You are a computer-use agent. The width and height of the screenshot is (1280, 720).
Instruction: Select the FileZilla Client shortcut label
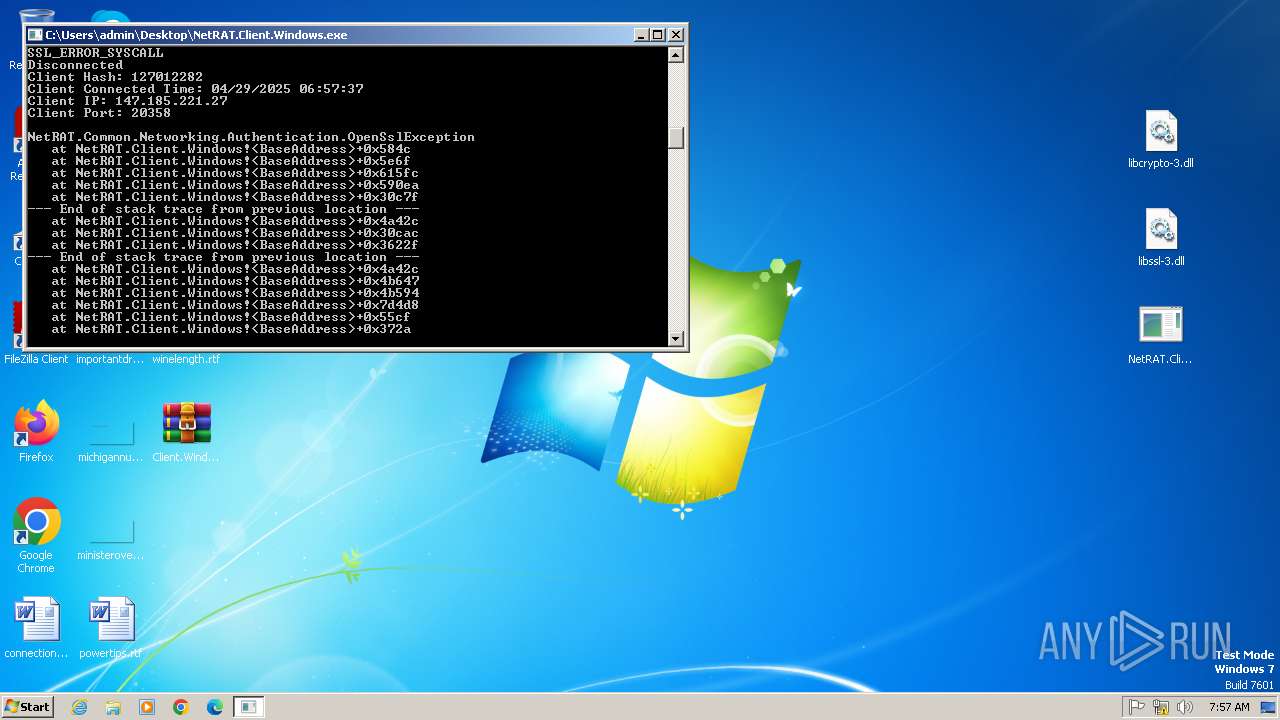[36, 359]
